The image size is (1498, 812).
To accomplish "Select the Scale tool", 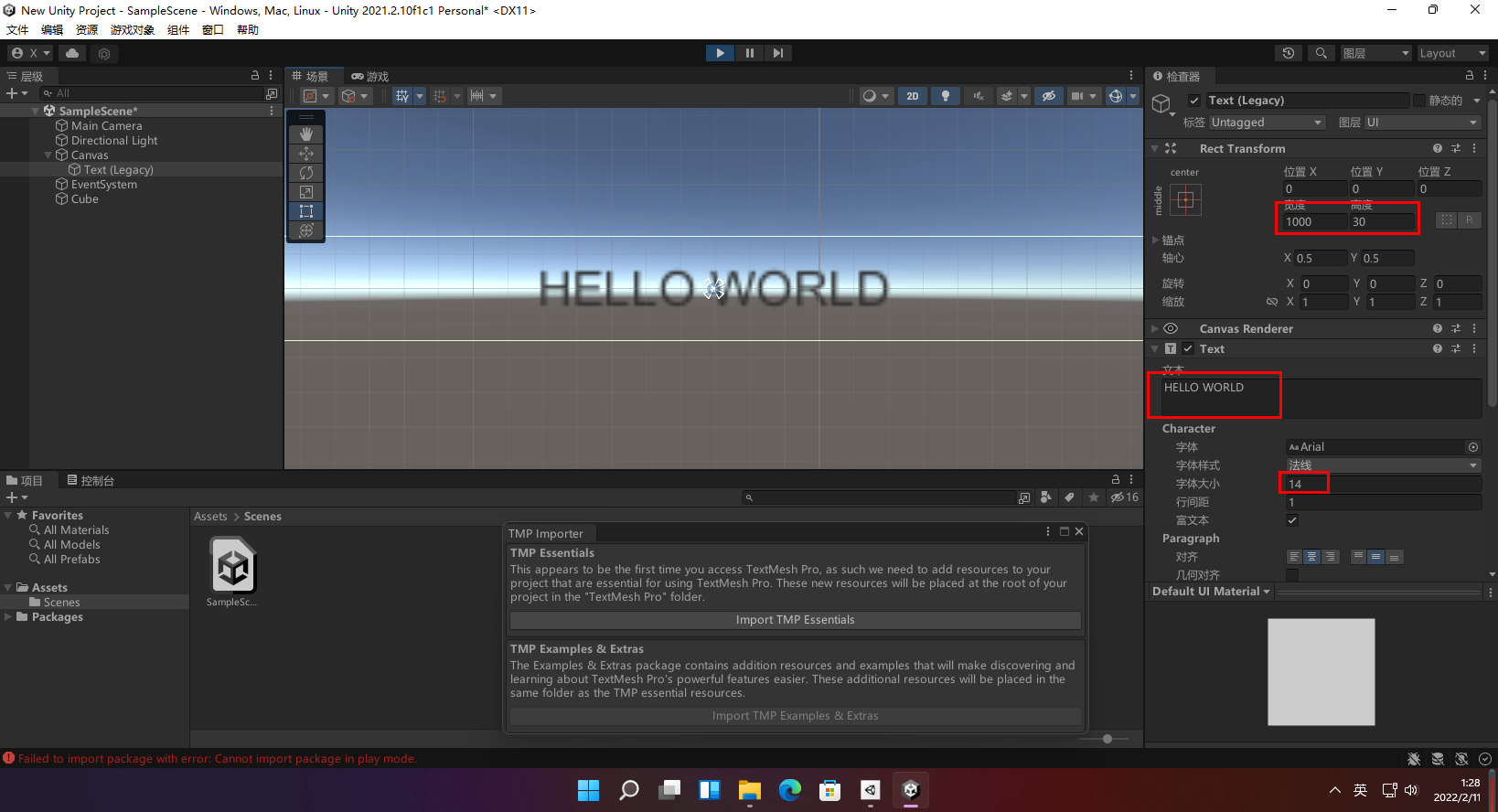I will pos(306,192).
